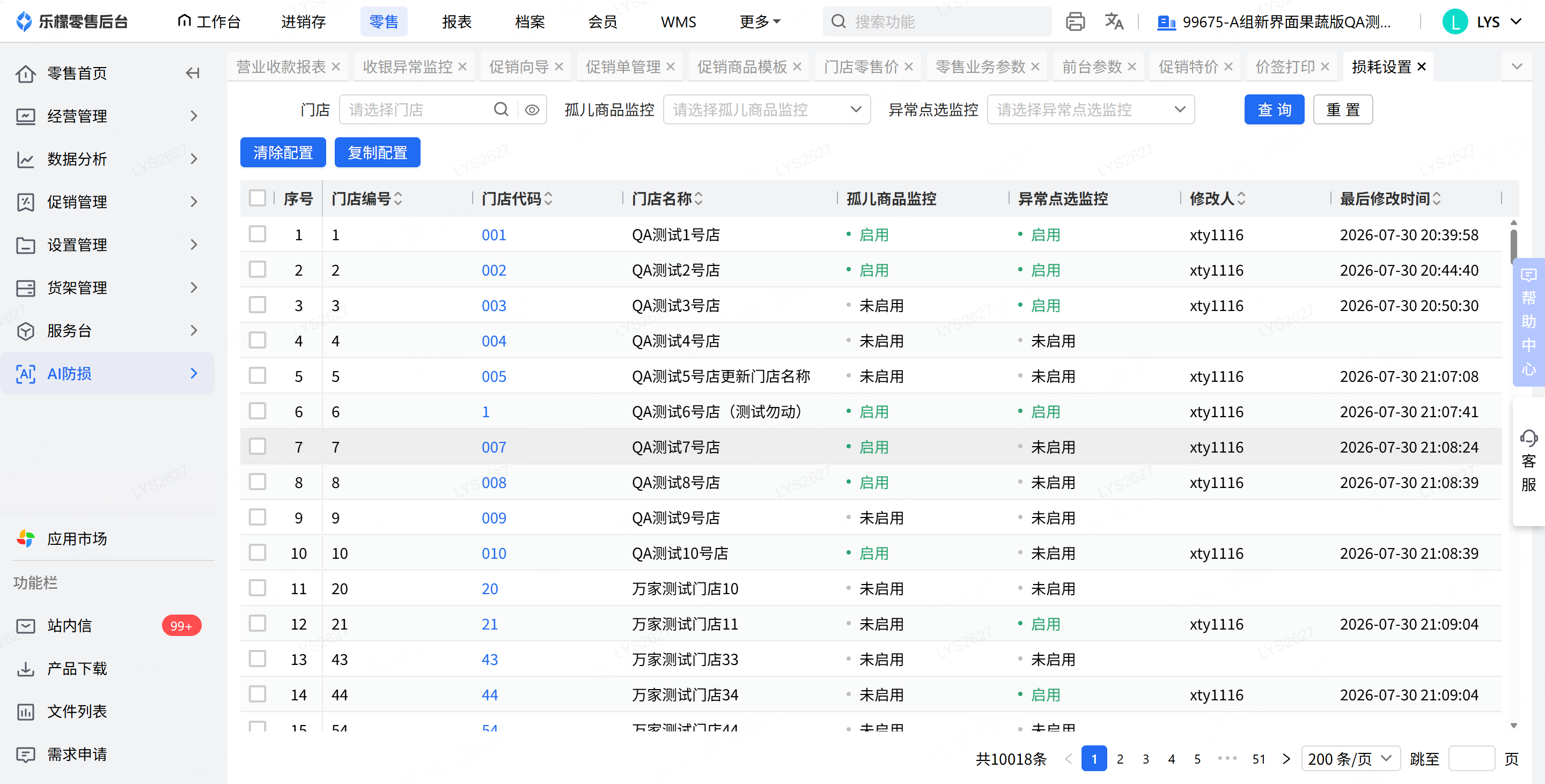
Task: Open the language translation icon
Action: coord(1114,21)
